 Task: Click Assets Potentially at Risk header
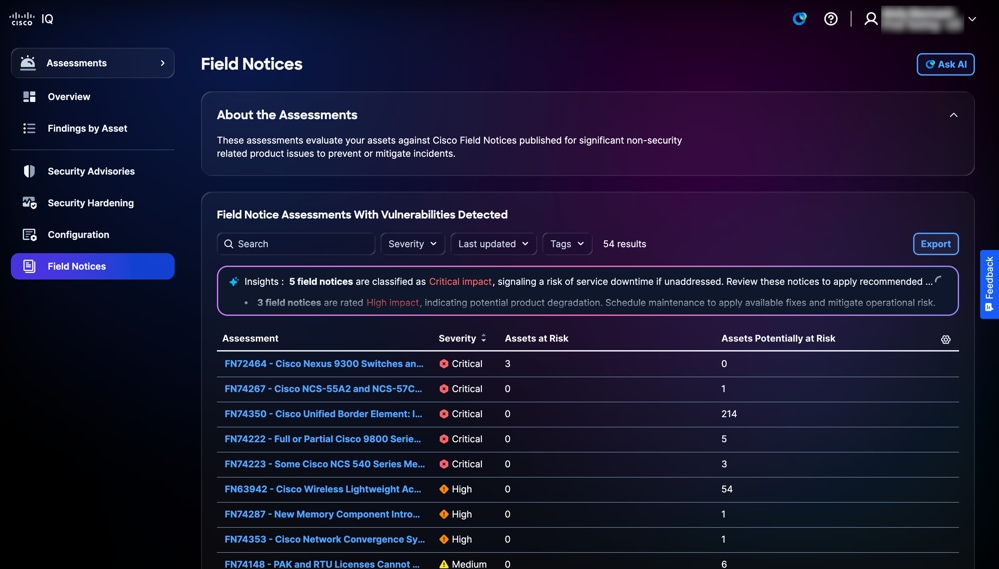[x=778, y=338]
